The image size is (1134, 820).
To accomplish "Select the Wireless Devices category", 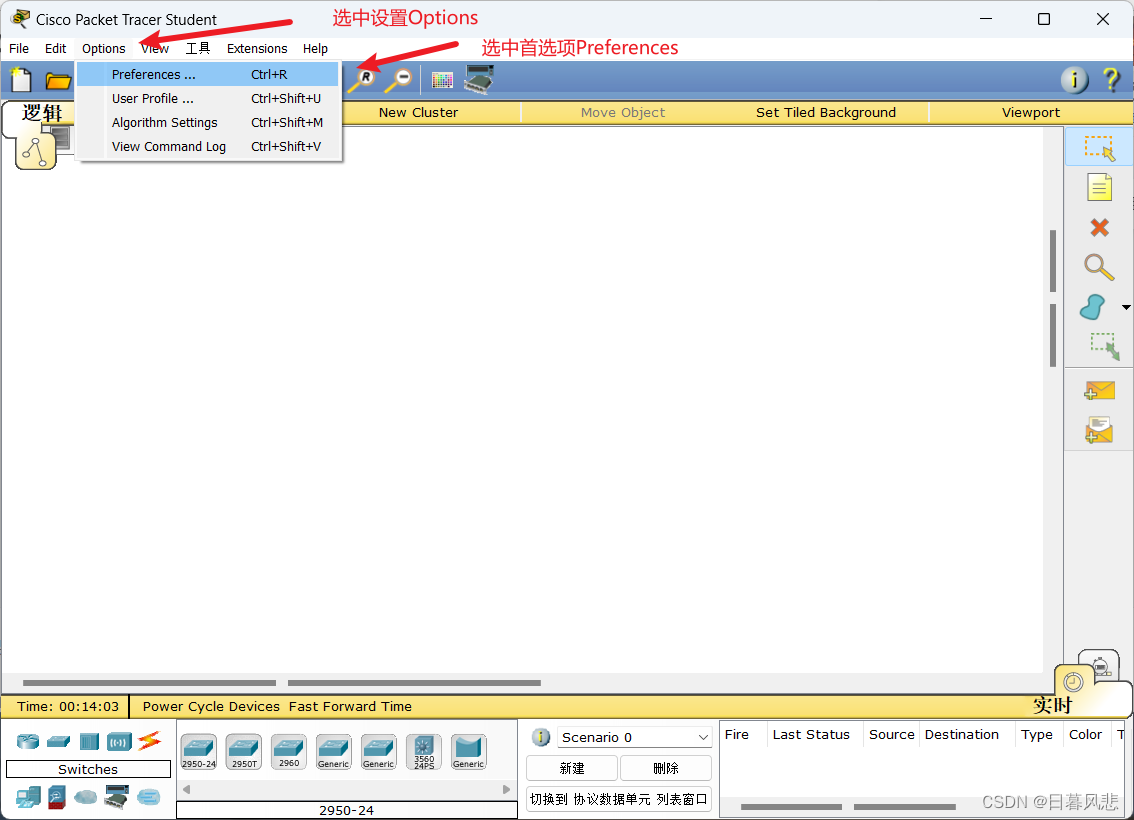I will coord(119,741).
